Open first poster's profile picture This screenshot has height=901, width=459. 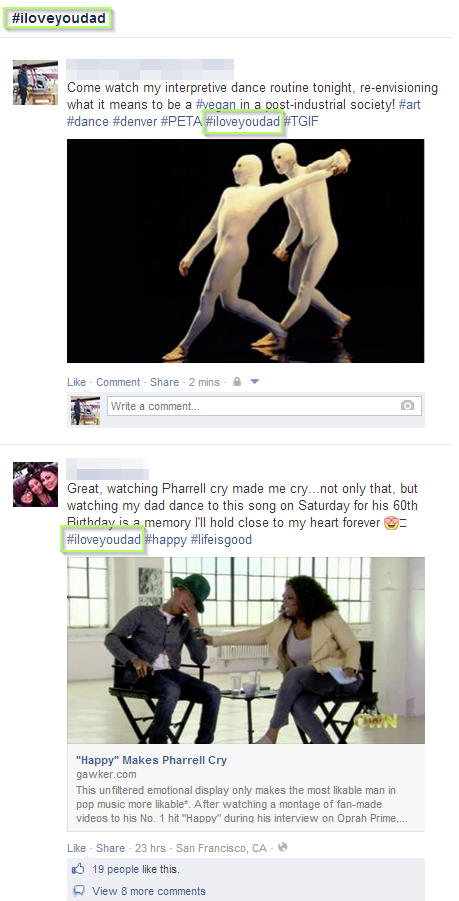click(36, 82)
